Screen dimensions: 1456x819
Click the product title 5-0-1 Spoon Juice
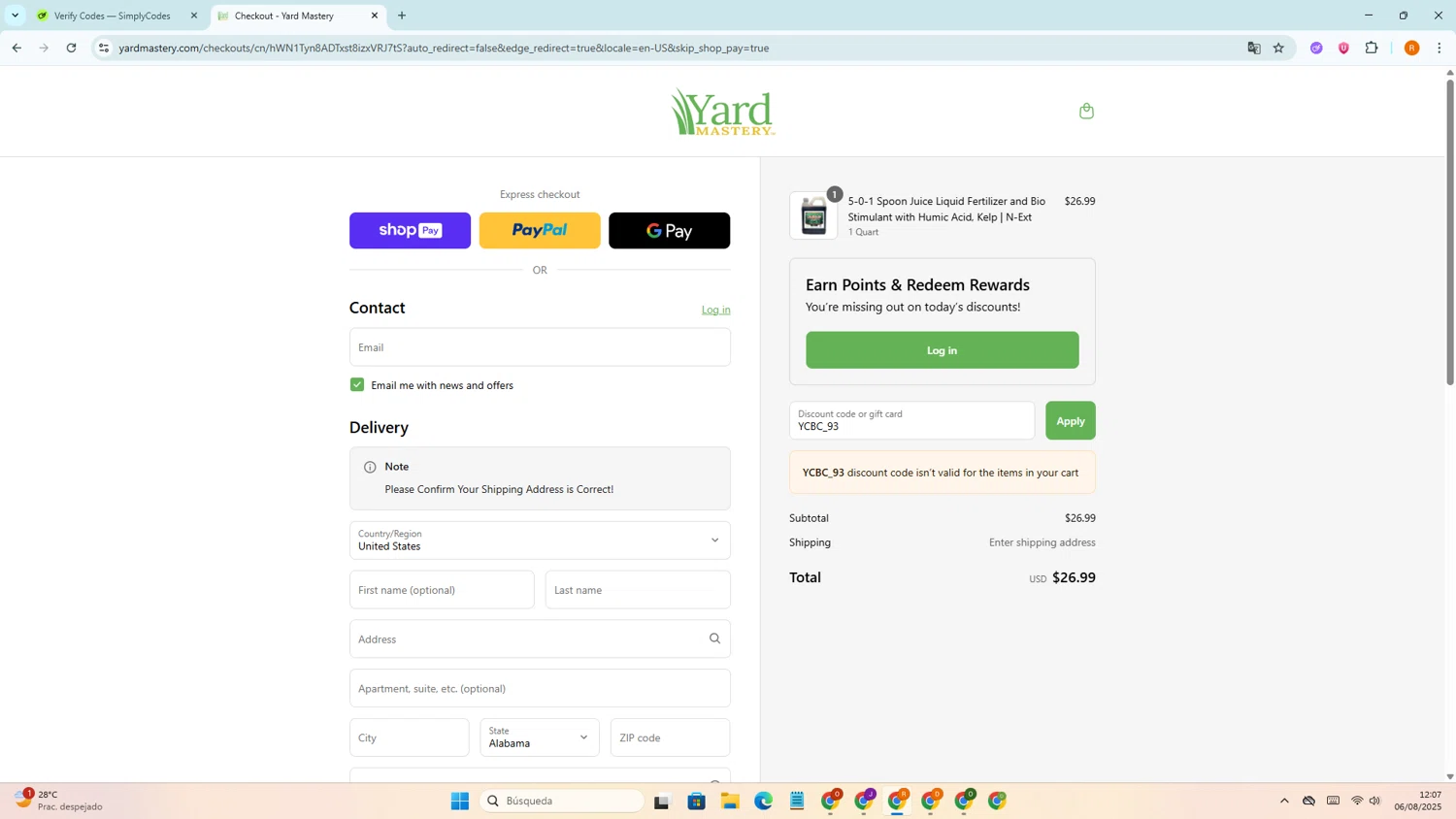(x=946, y=209)
